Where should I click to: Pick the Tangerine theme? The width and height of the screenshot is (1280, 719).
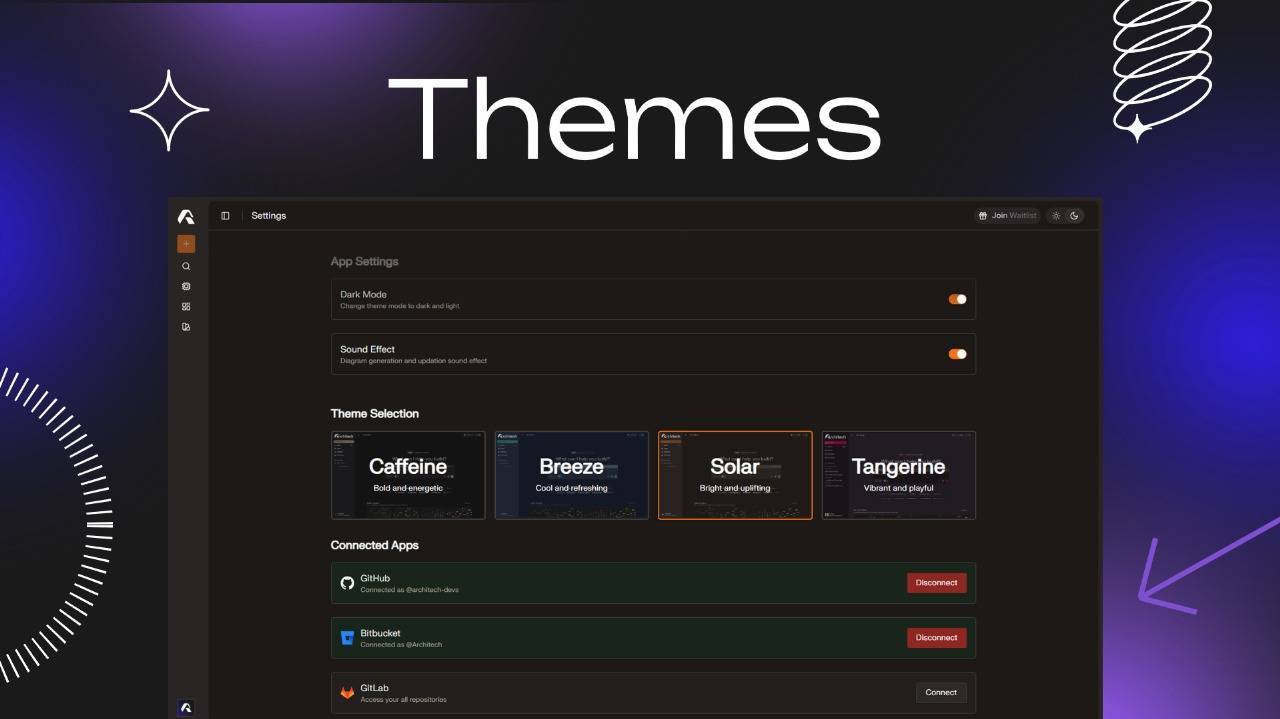click(x=898, y=475)
